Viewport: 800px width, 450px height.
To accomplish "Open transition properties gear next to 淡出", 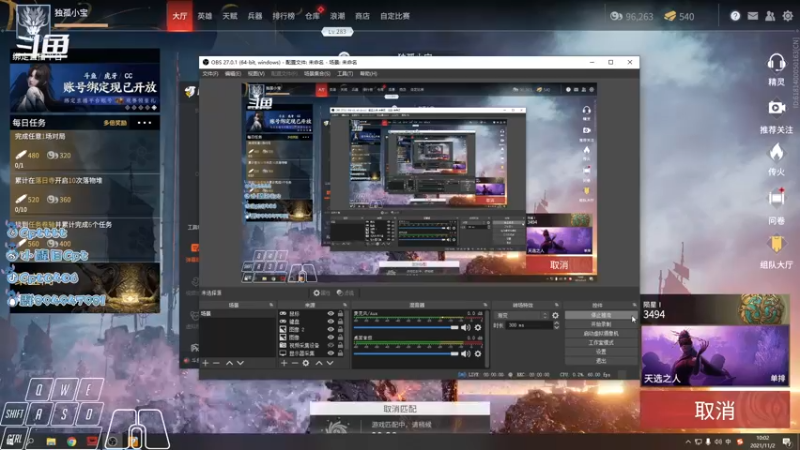I will pyautogui.click(x=555, y=315).
